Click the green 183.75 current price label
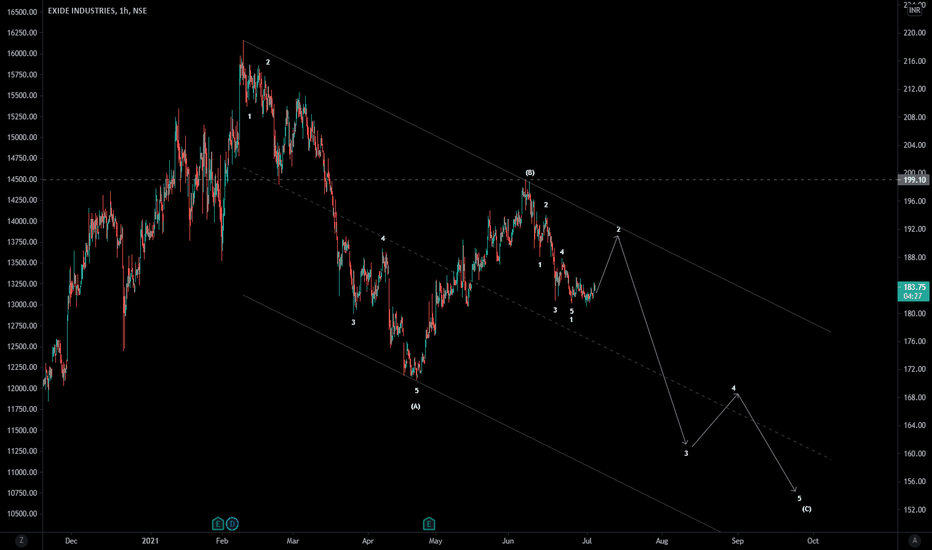 pos(914,291)
